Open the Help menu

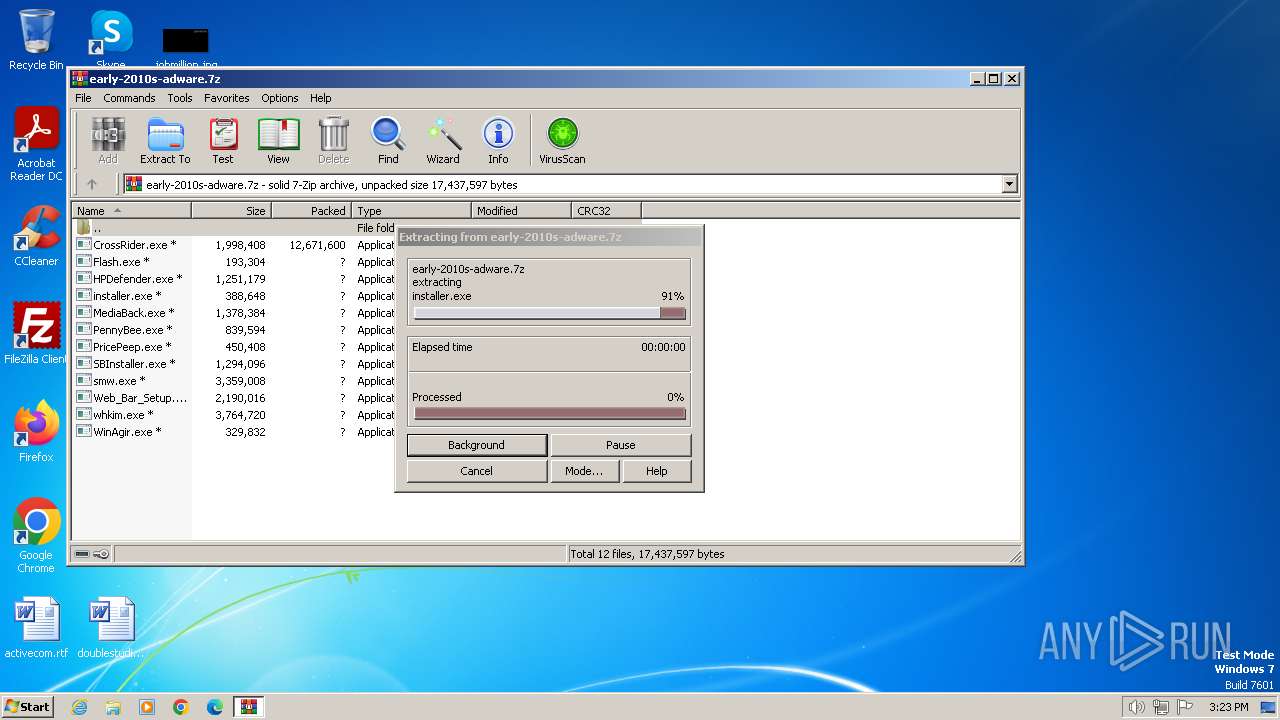[320, 98]
